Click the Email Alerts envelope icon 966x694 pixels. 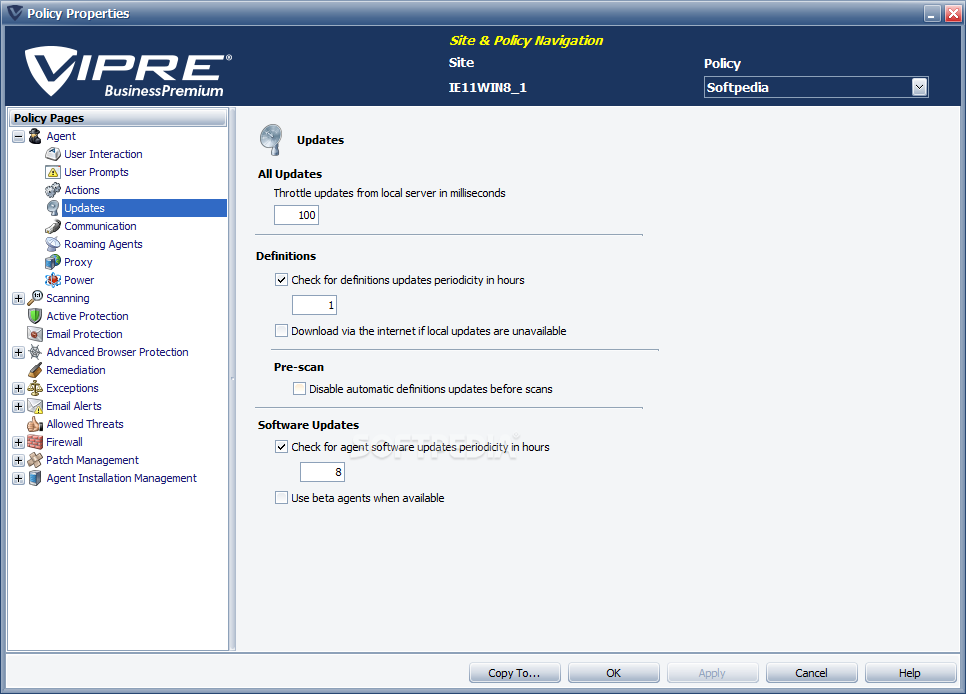(x=35, y=406)
